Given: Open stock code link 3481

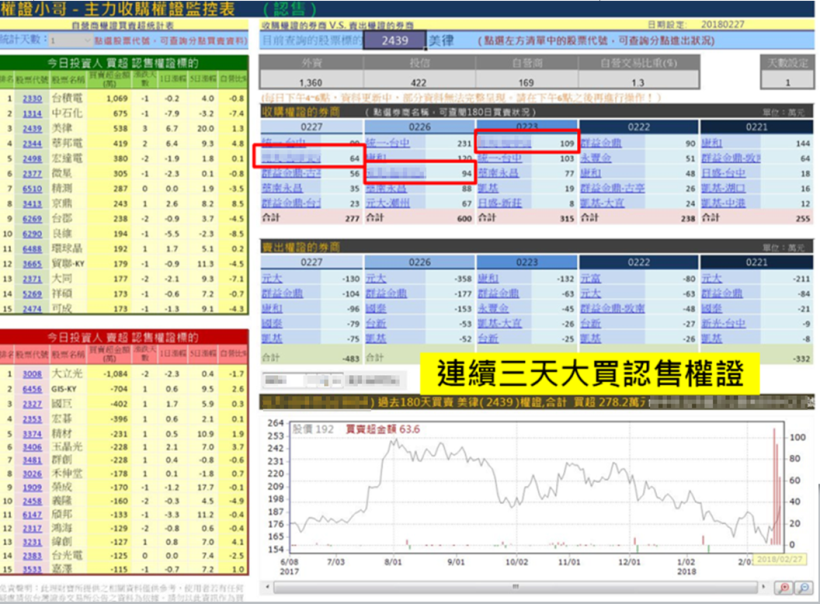Looking at the screenshot, I should (32, 460).
